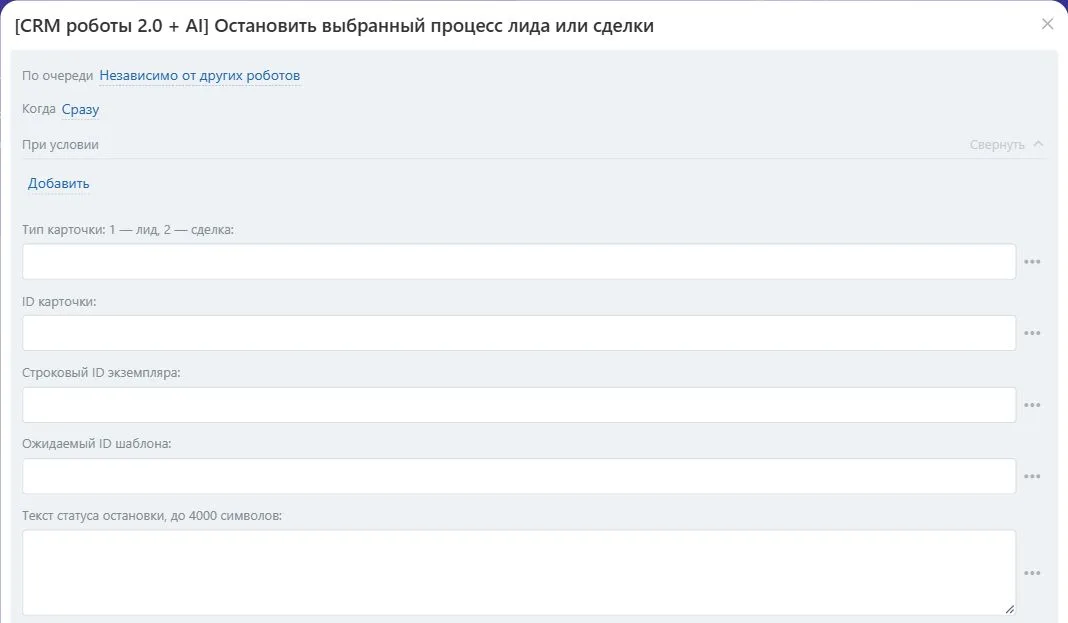Click the 'По очереди' label
1068x623 pixels.
[x=57, y=76]
